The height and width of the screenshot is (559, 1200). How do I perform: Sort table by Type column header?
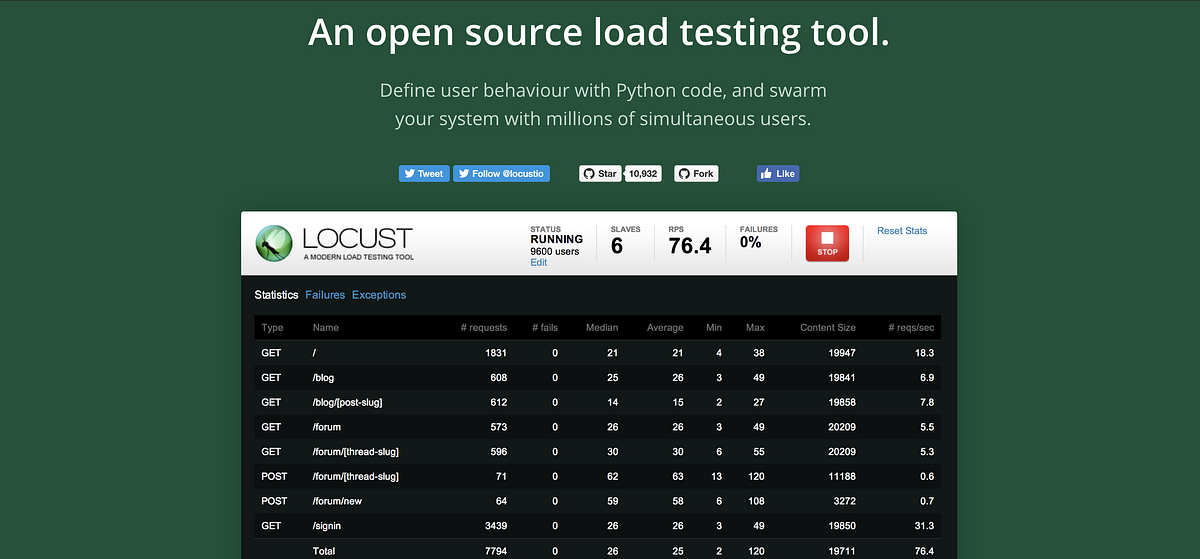[x=272, y=328]
